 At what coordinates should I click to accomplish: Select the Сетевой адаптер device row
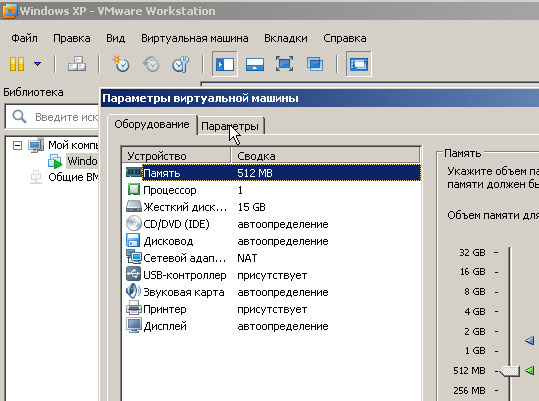(x=271, y=258)
